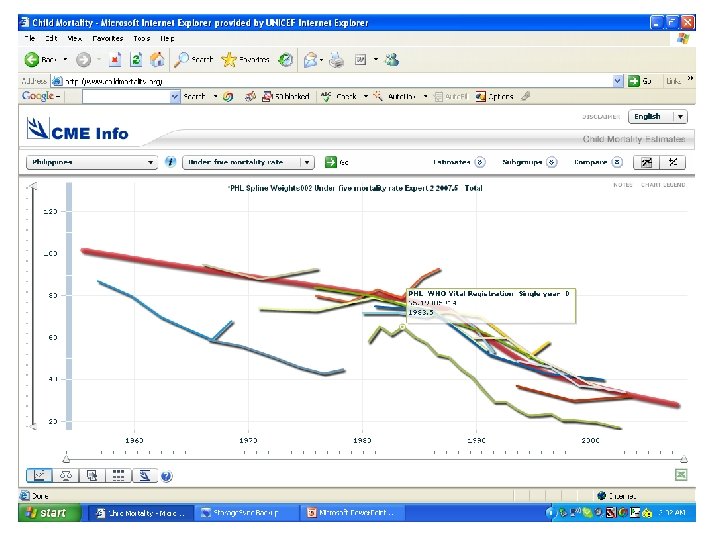Click the Google toolbar Search button
Screen dimensions: 720x540
tap(194, 96)
